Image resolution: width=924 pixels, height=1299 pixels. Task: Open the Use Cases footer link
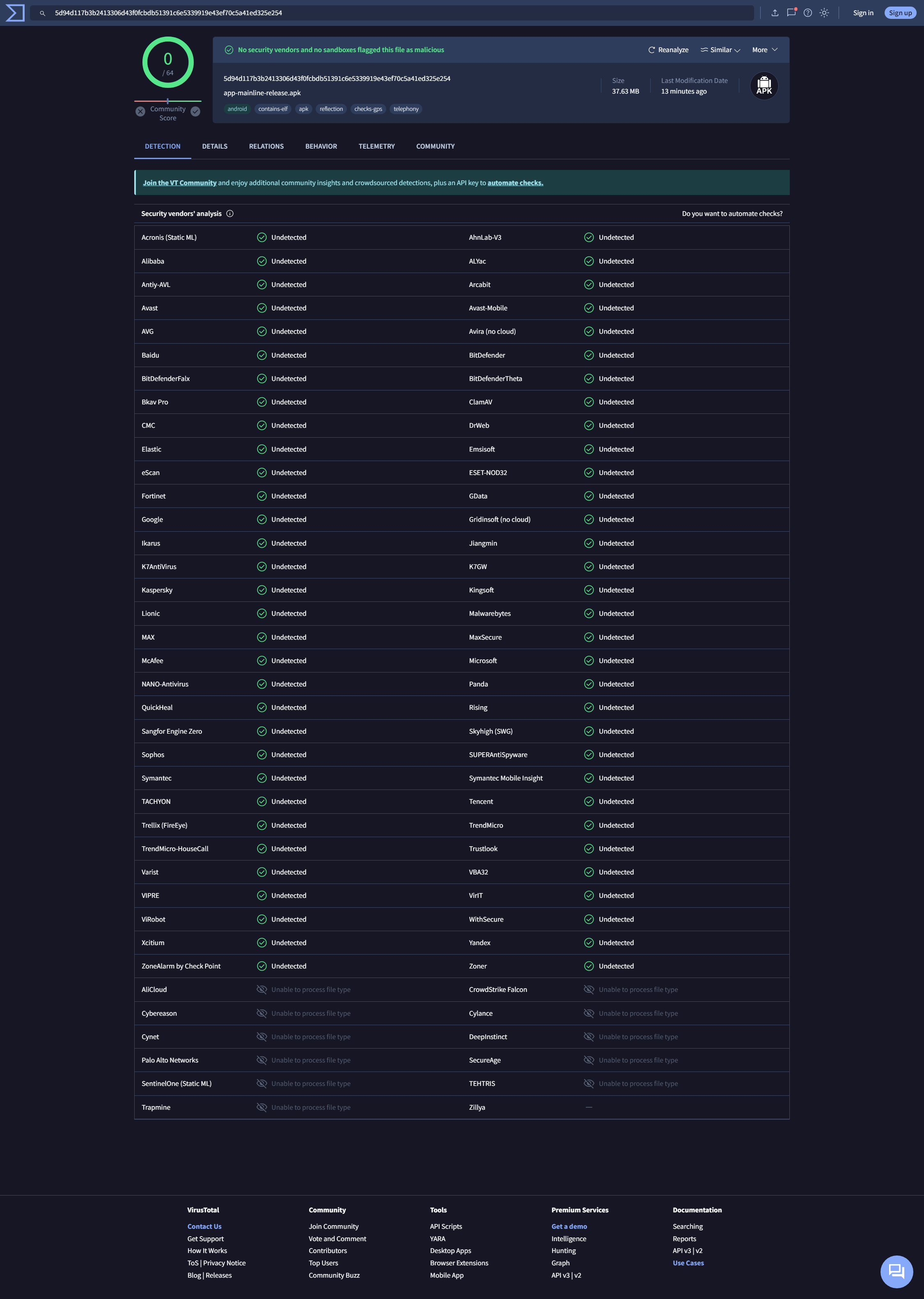688,1262
